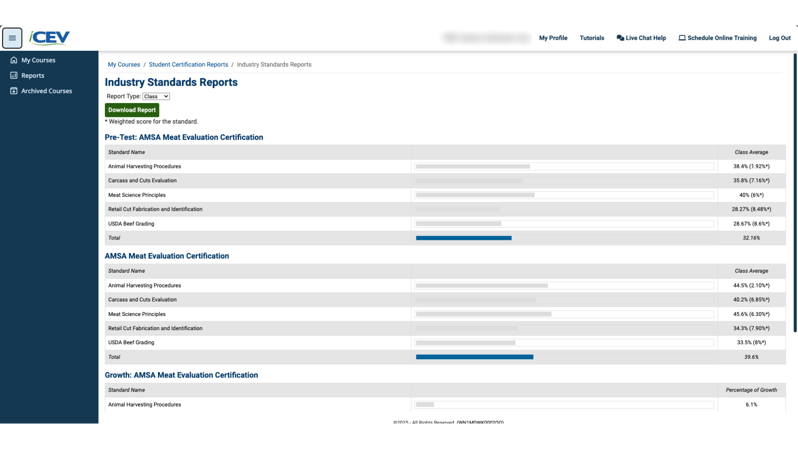Click the Industry Standards Reports breadcrumb text
798x449 pixels.
[274, 65]
